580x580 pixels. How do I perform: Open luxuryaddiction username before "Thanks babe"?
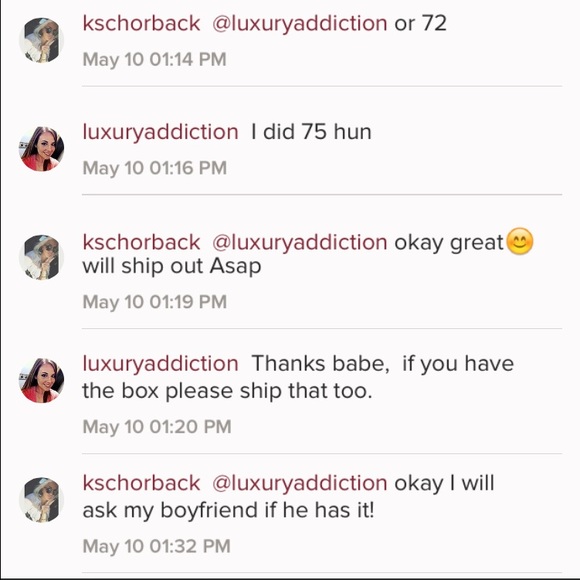pyautogui.click(x=161, y=364)
